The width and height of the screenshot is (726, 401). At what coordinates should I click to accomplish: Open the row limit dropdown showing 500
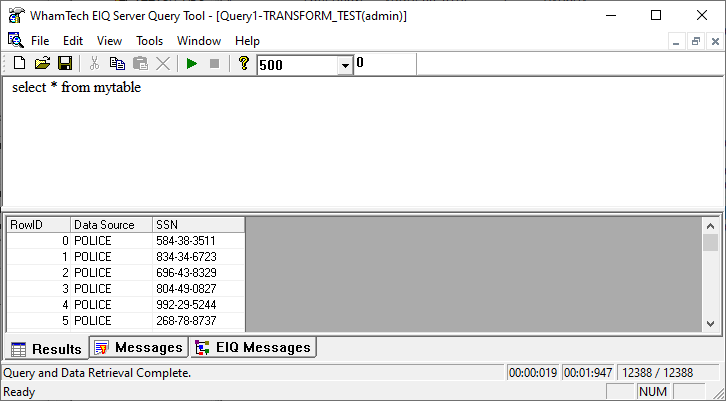tap(344, 65)
